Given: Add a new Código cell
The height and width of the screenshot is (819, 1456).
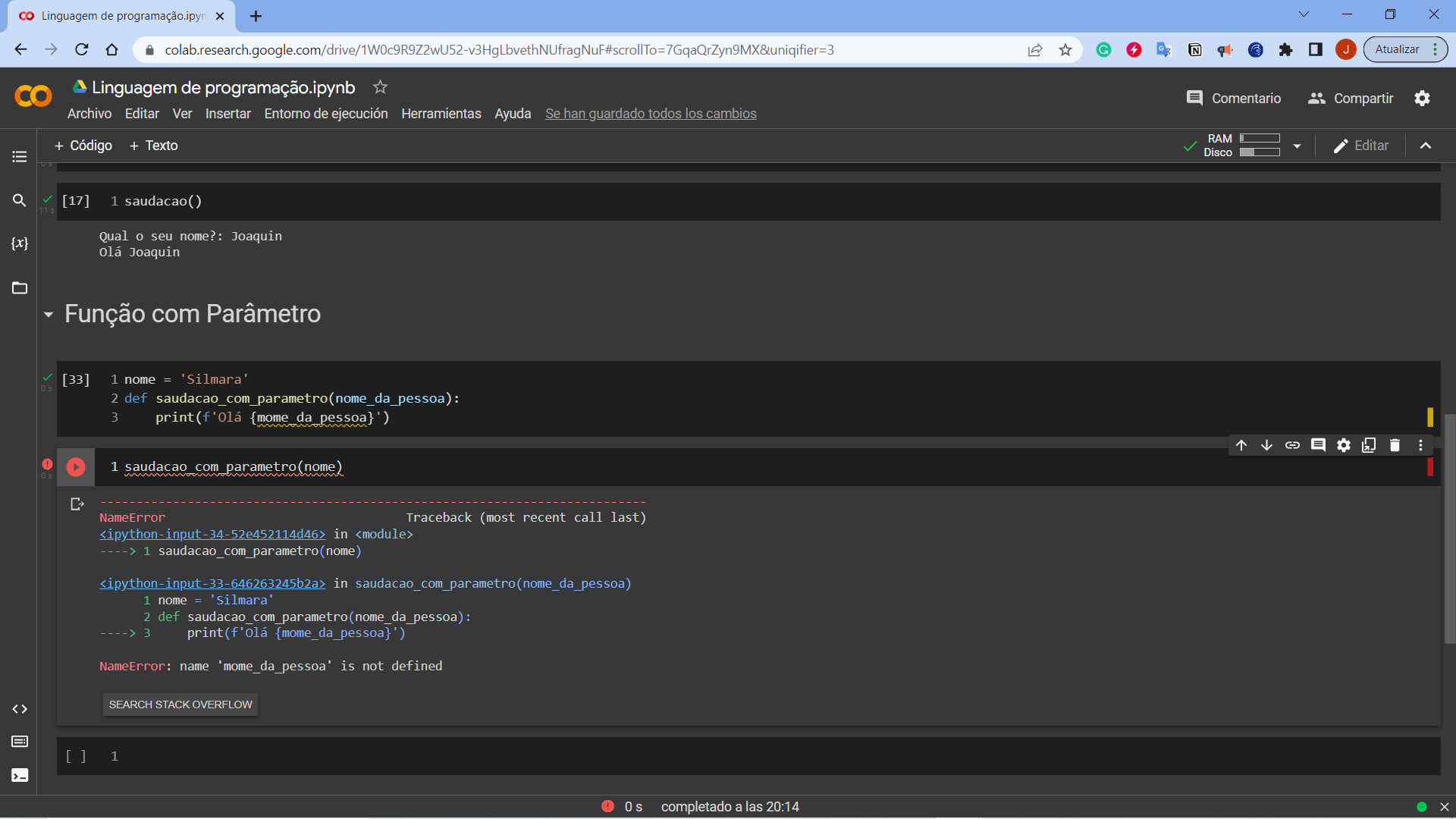Looking at the screenshot, I should pyautogui.click(x=83, y=146).
